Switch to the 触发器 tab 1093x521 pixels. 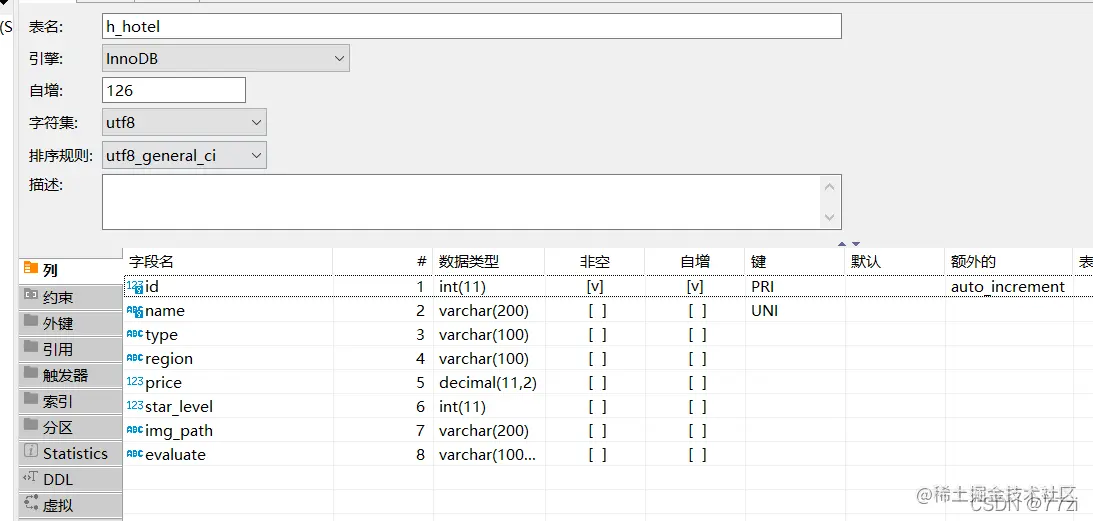(x=70, y=375)
